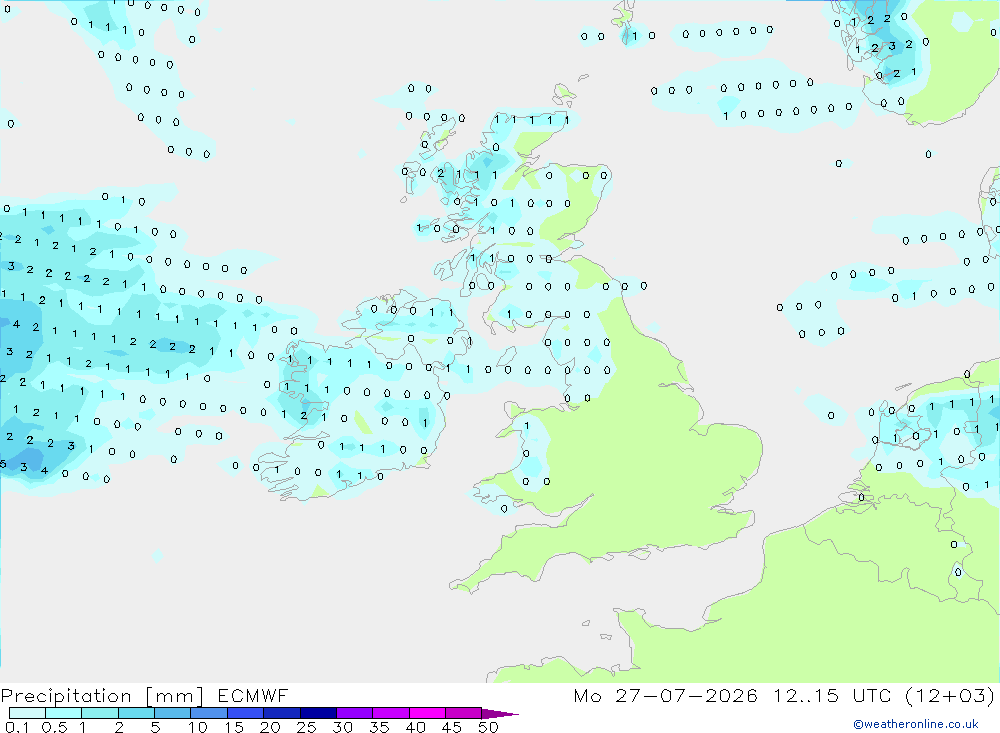Select the 10 to 15 mm blue swatch
The width and height of the screenshot is (1000, 733).
(209, 713)
